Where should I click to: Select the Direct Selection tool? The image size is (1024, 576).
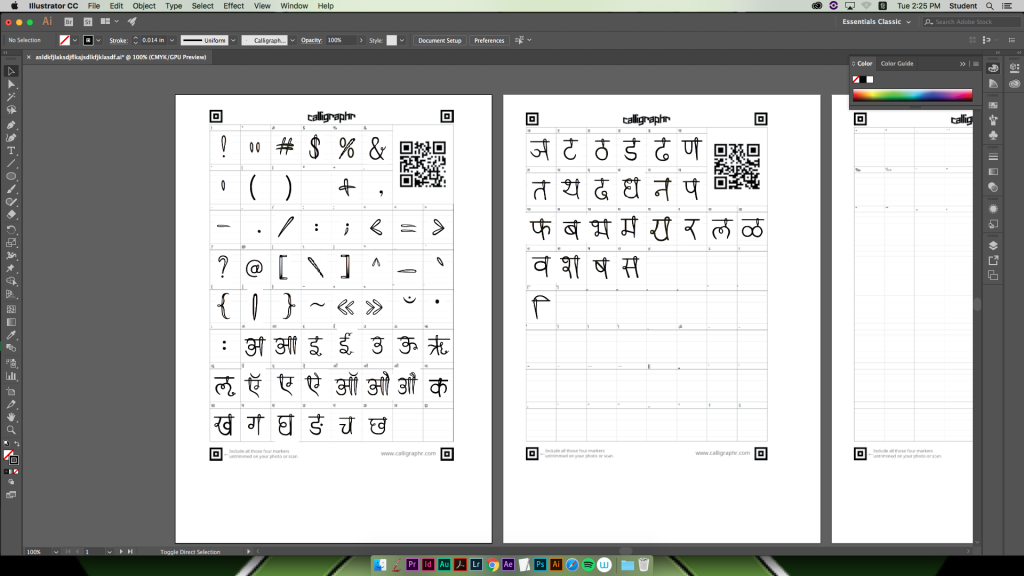[11, 84]
